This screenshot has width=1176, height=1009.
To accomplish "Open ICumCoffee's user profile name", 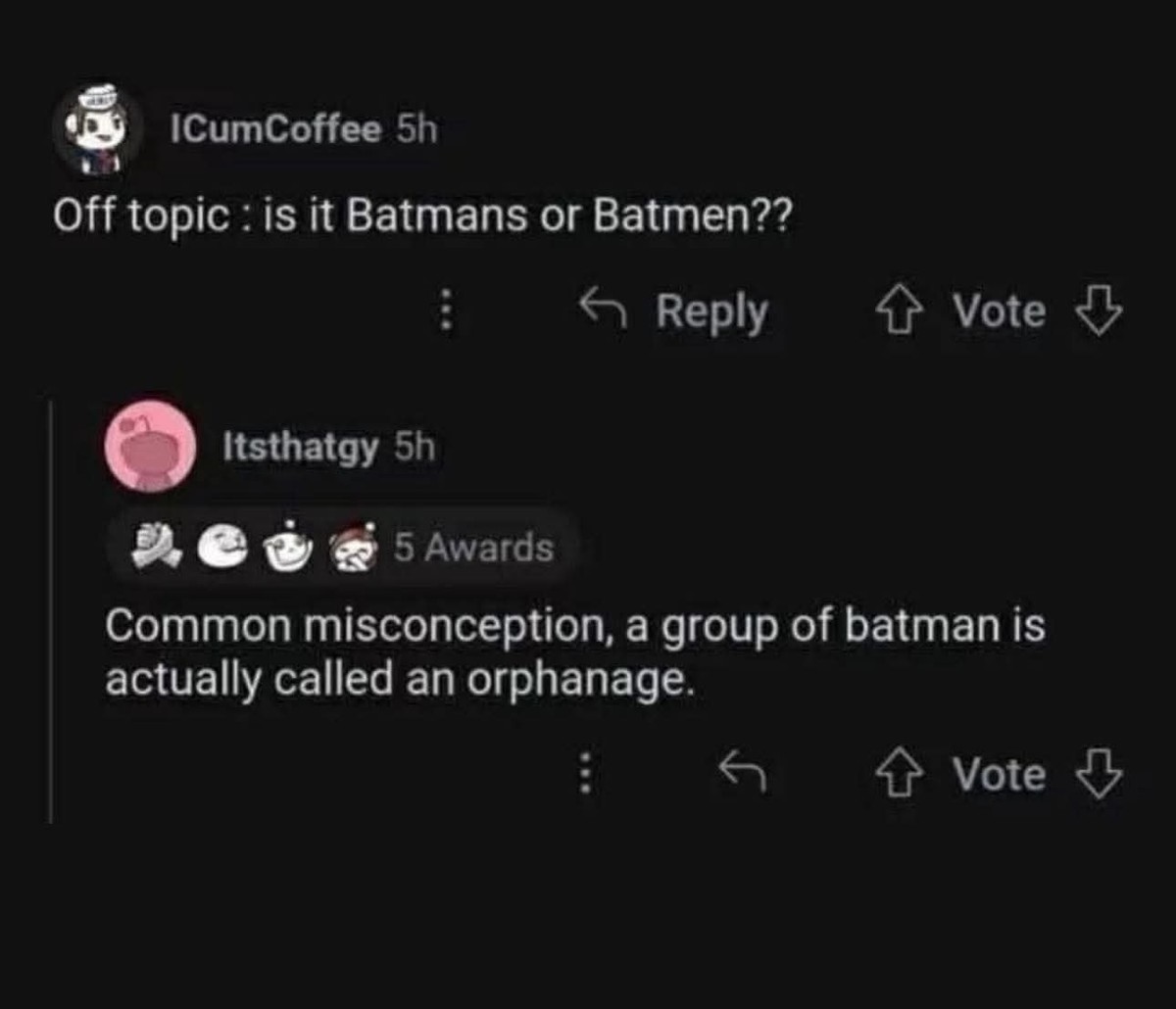I will click(x=275, y=130).
